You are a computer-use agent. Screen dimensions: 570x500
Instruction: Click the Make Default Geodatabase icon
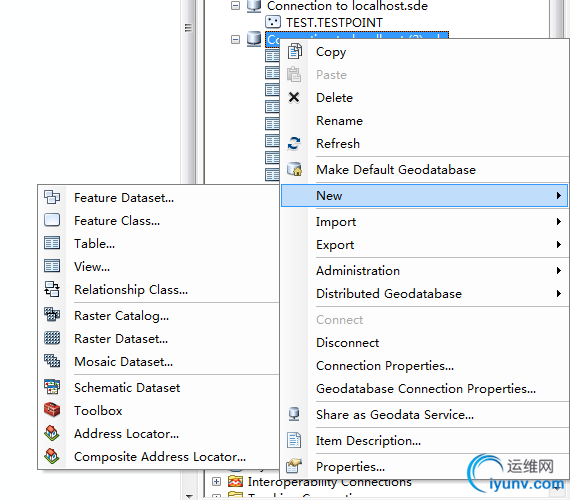pos(294,169)
